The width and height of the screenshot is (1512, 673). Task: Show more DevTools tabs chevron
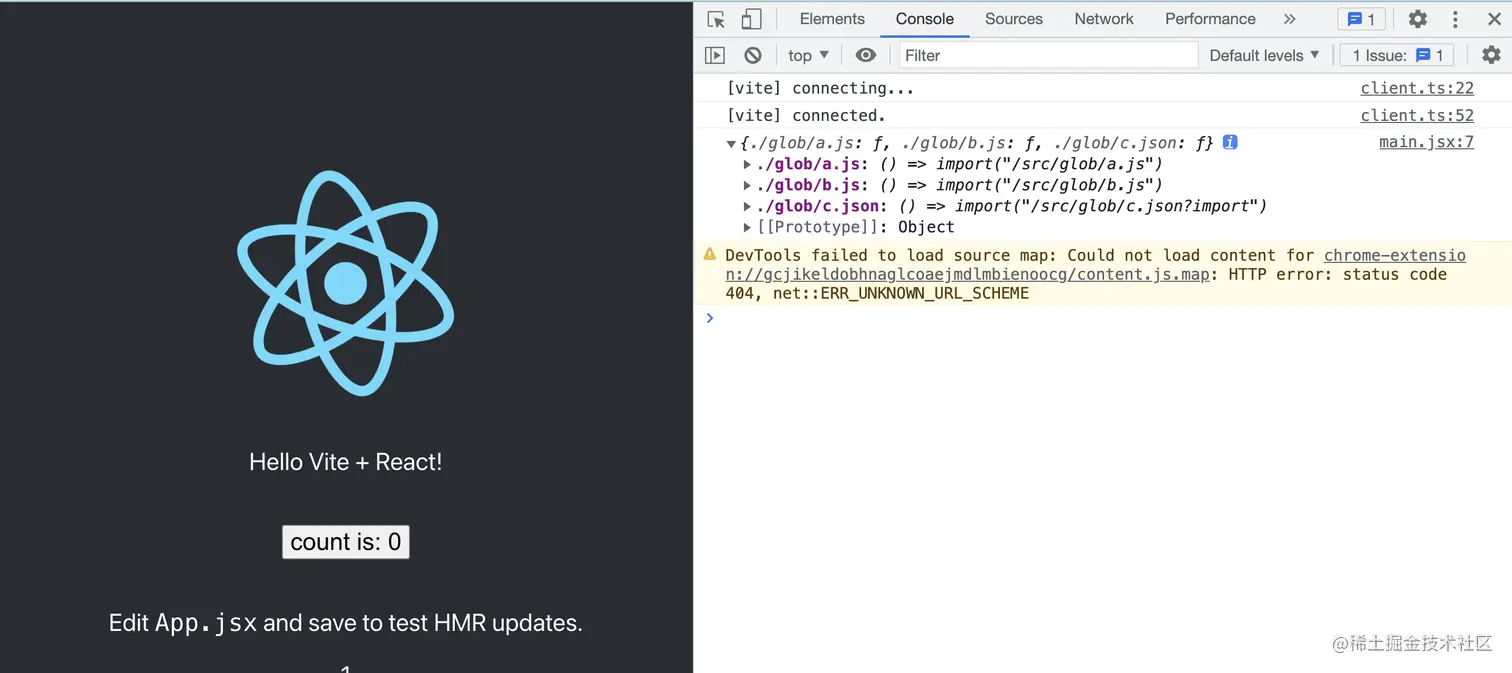[x=1289, y=19]
